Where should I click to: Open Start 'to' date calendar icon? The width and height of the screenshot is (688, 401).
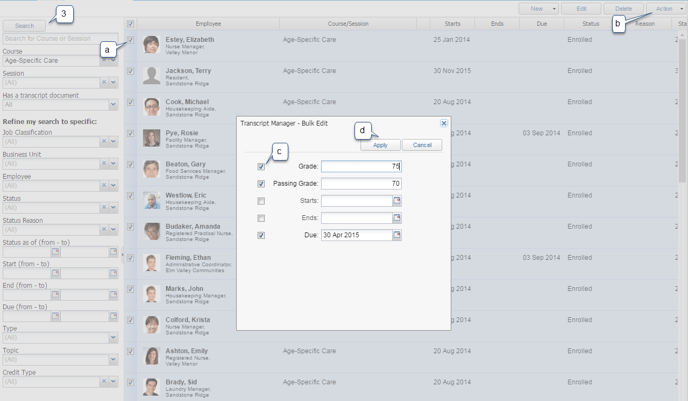pos(113,273)
